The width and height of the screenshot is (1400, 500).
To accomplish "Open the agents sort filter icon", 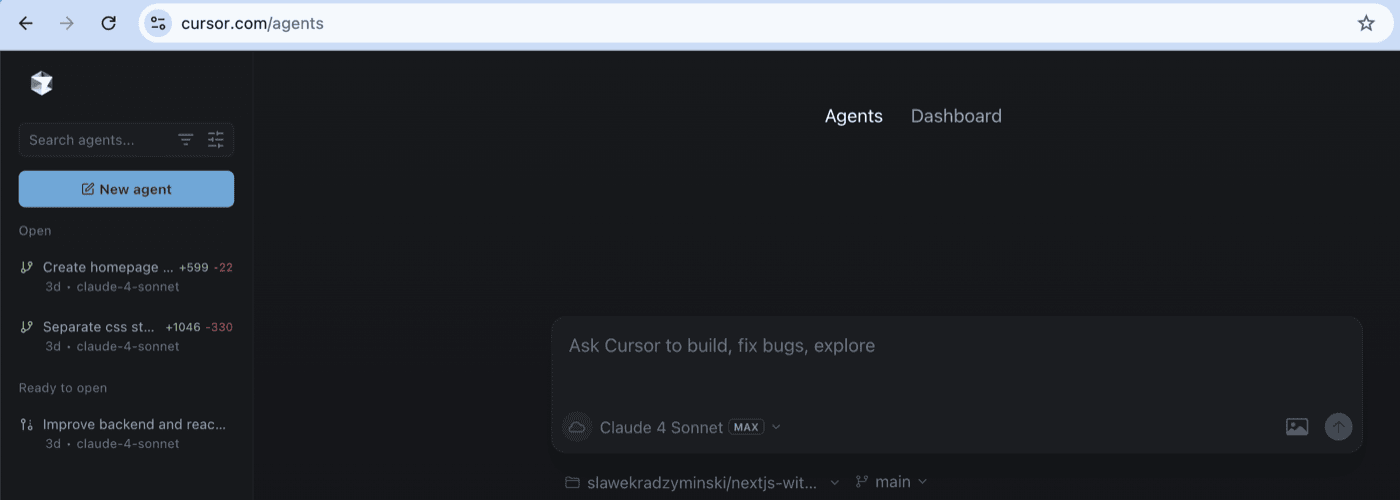I will pyautogui.click(x=186, y=140).
